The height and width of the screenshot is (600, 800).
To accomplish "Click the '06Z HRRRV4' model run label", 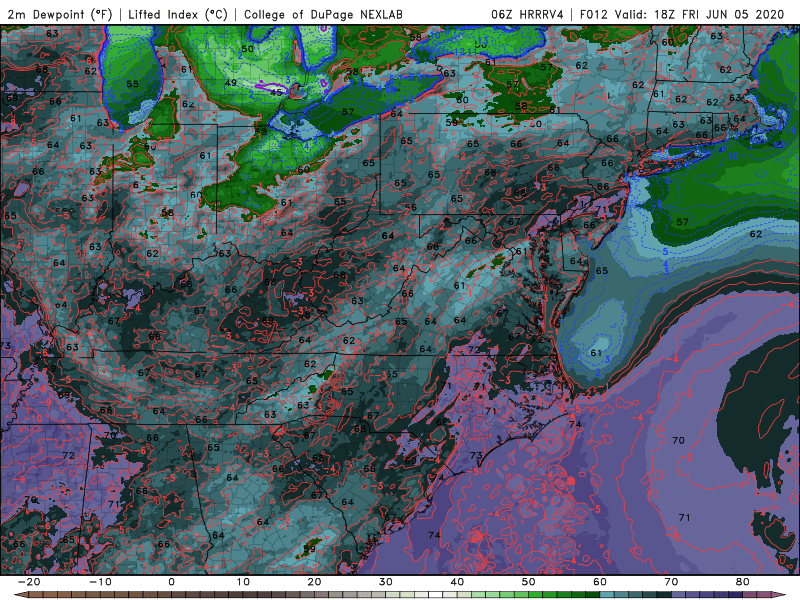I will [x=527, y=14].
